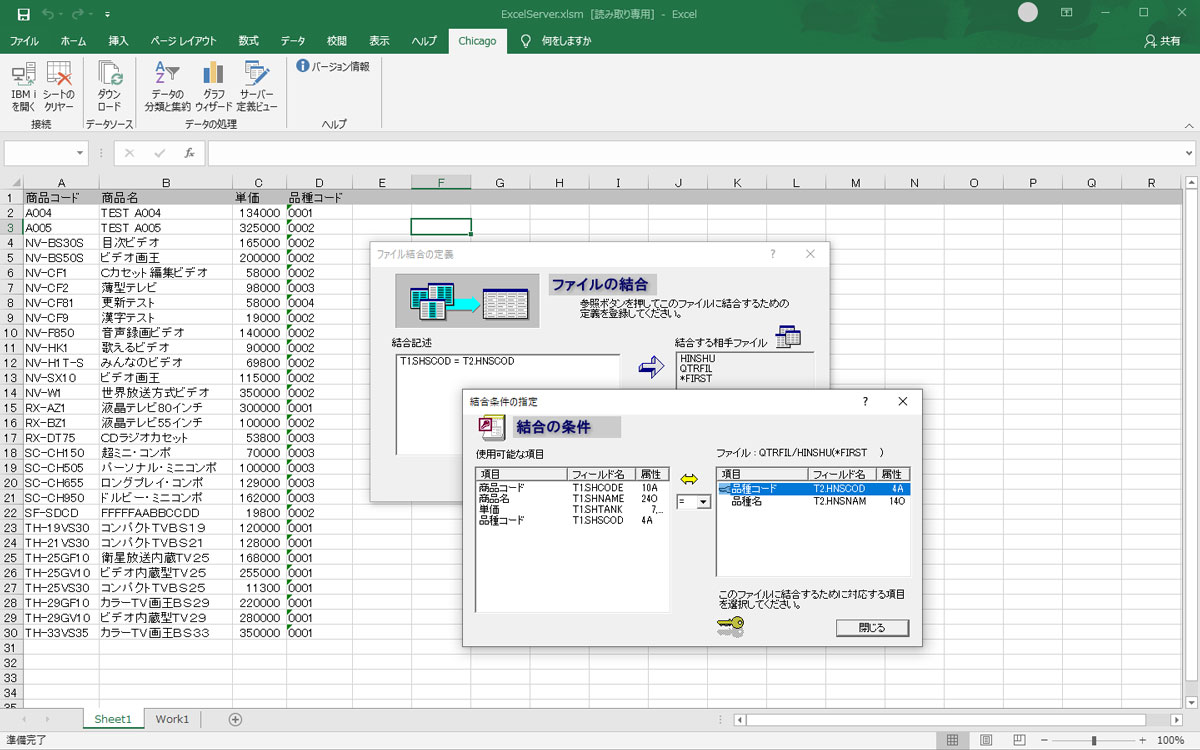Open the ページ レイアウト ribbon tab

(183, 41)
